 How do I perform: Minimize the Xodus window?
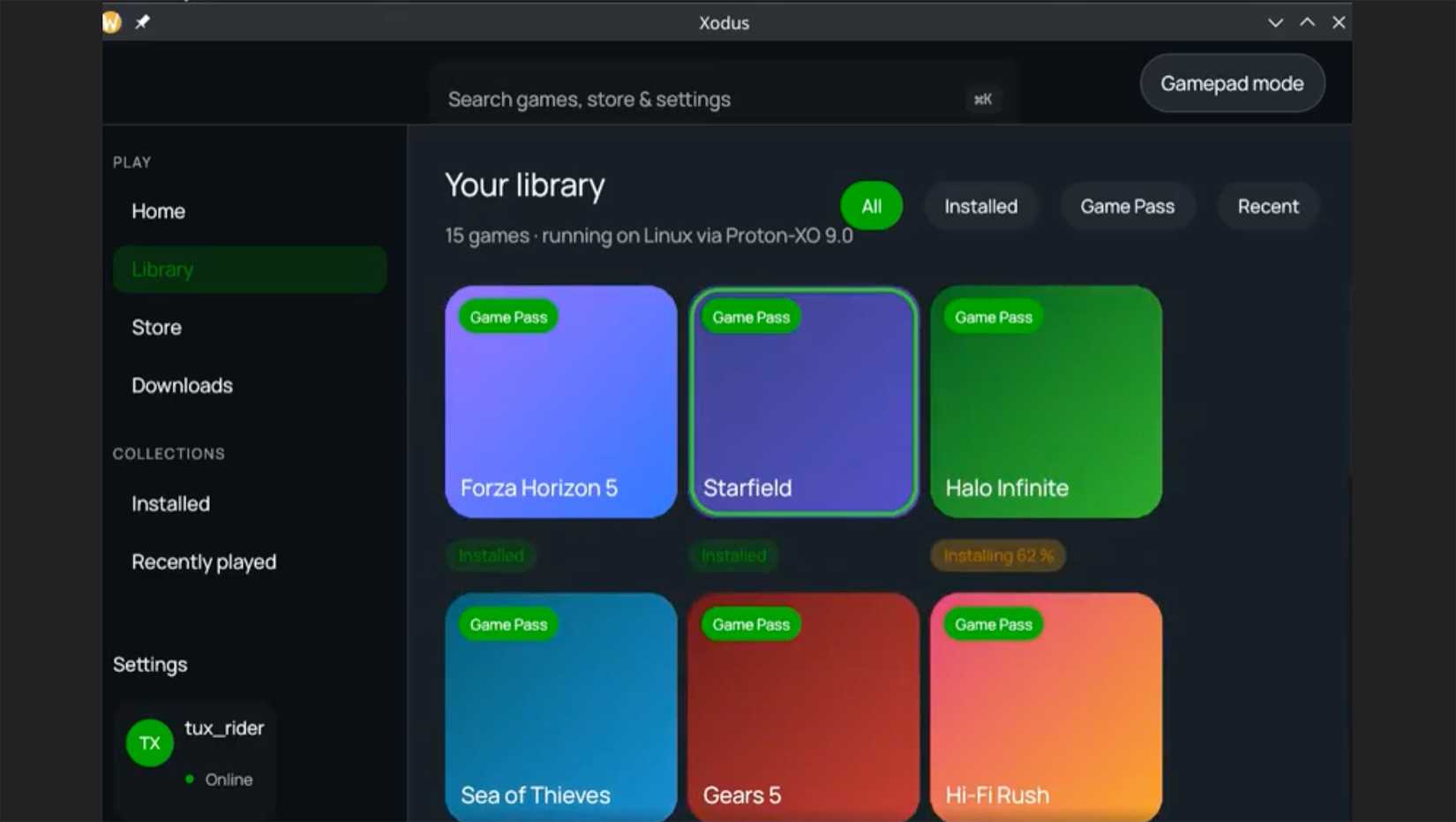tap(1275, 23)
